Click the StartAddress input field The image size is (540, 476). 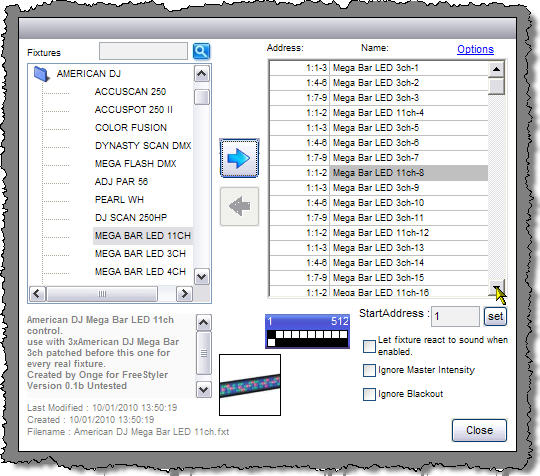455,316
